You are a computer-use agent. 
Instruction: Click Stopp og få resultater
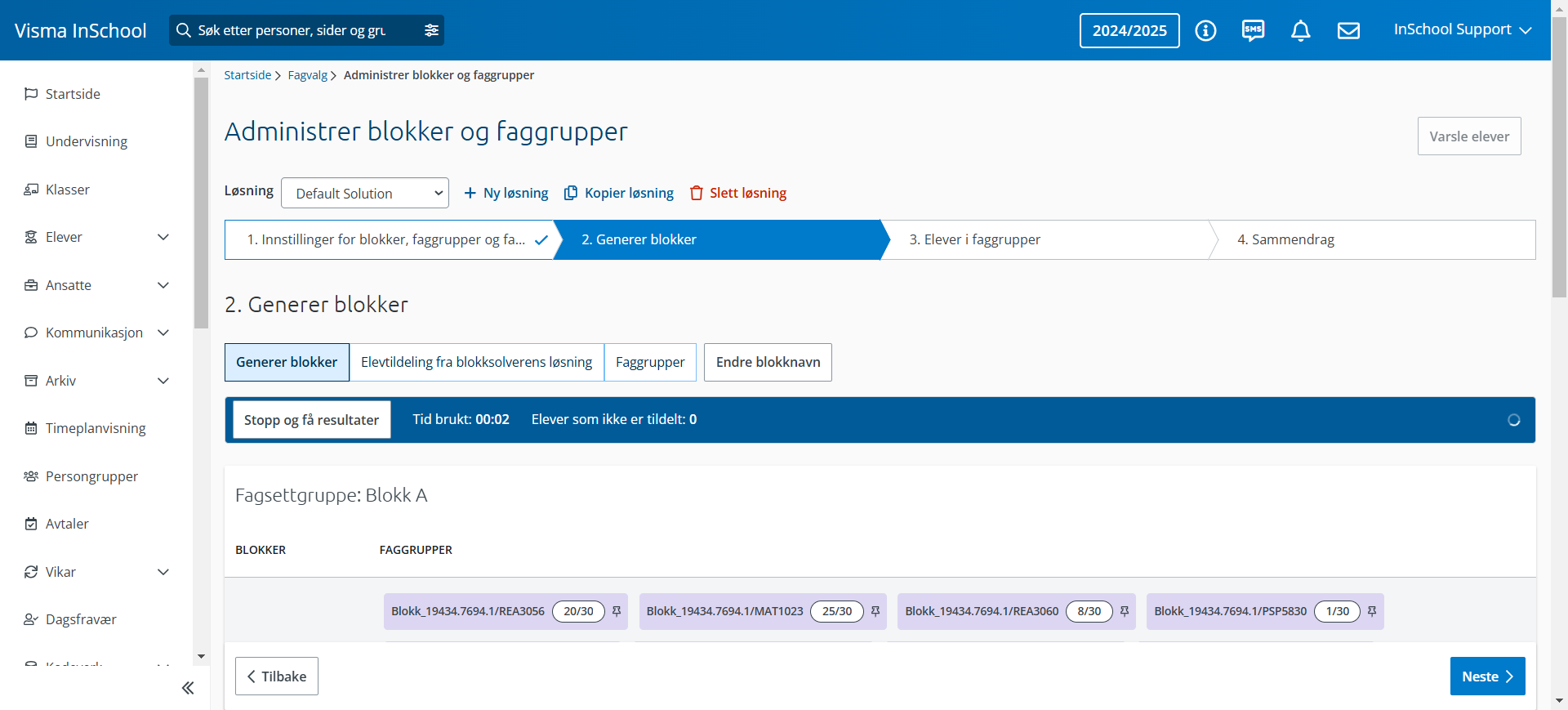click(311, 419)
